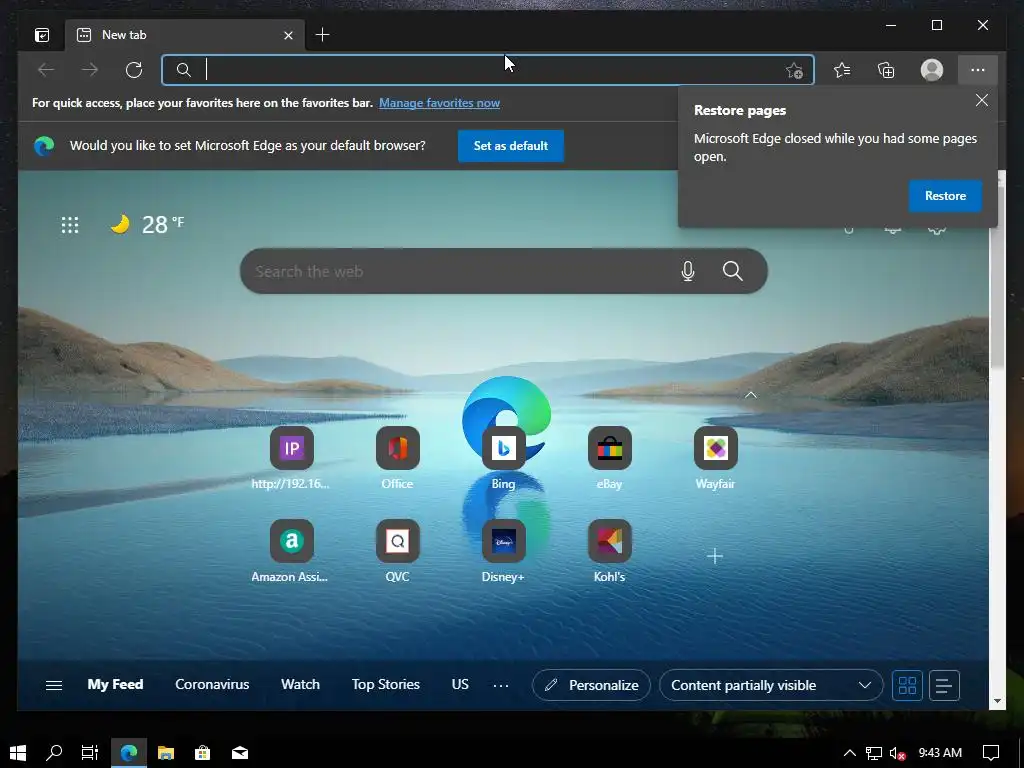Open the Kohl's quick link tile

[609, 551]
